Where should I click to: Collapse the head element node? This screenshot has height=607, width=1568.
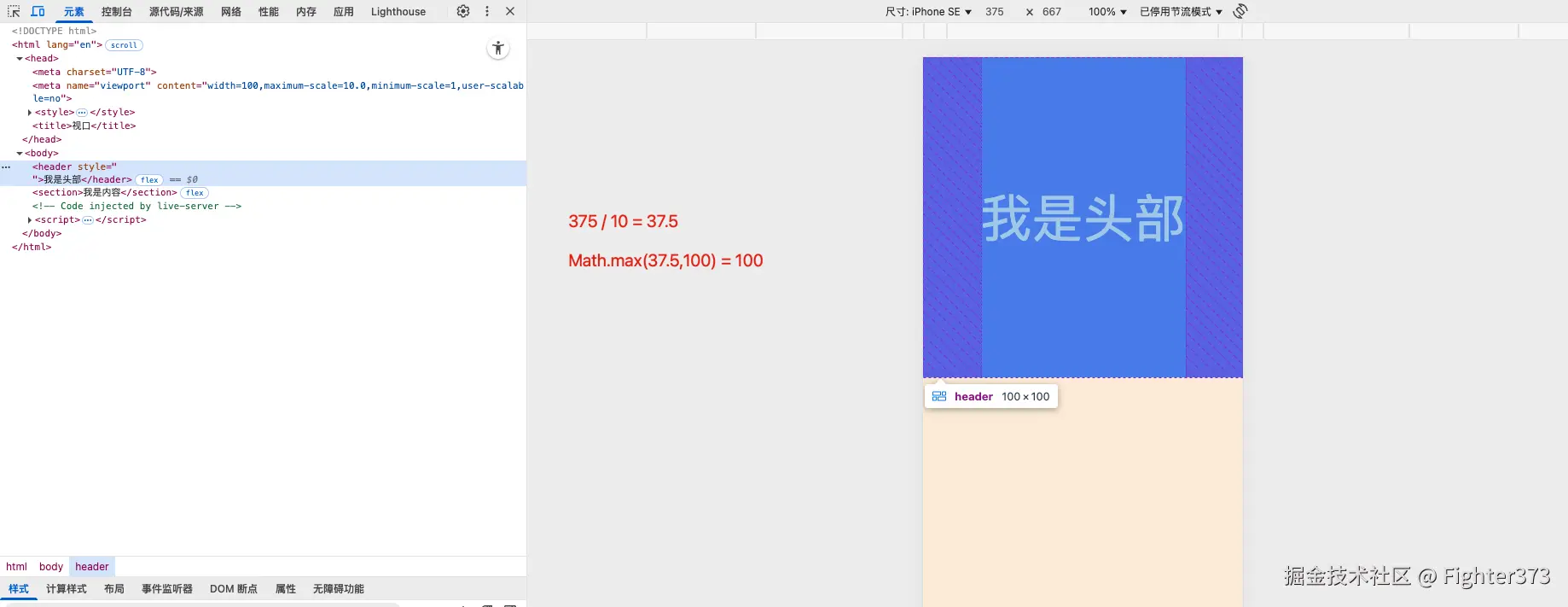[x=20, y=59]
